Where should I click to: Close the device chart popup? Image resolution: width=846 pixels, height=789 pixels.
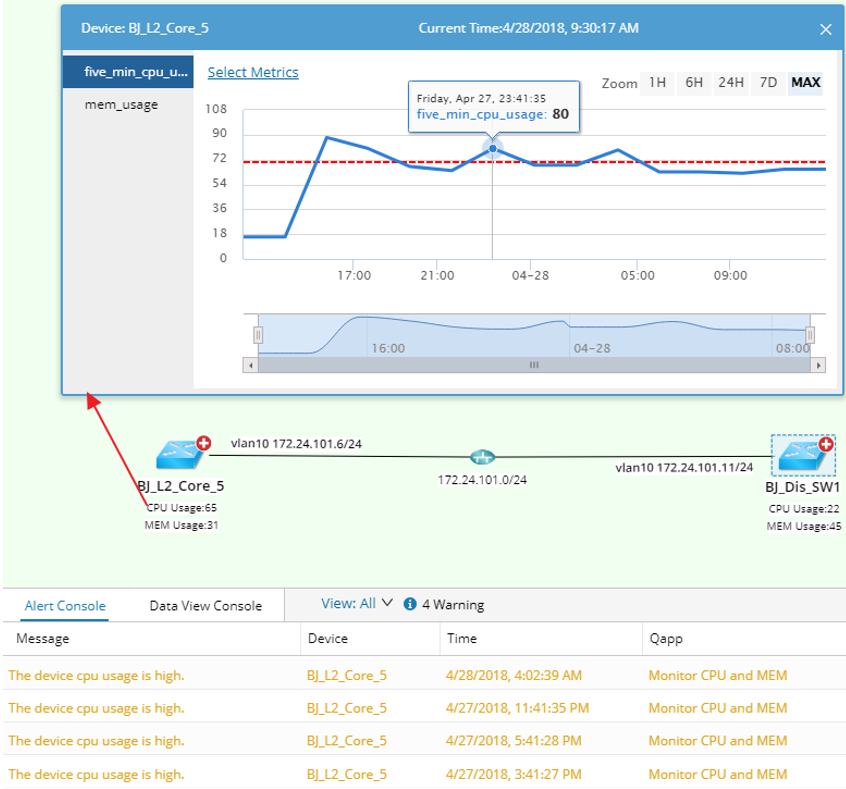click(x=825, y=29)
